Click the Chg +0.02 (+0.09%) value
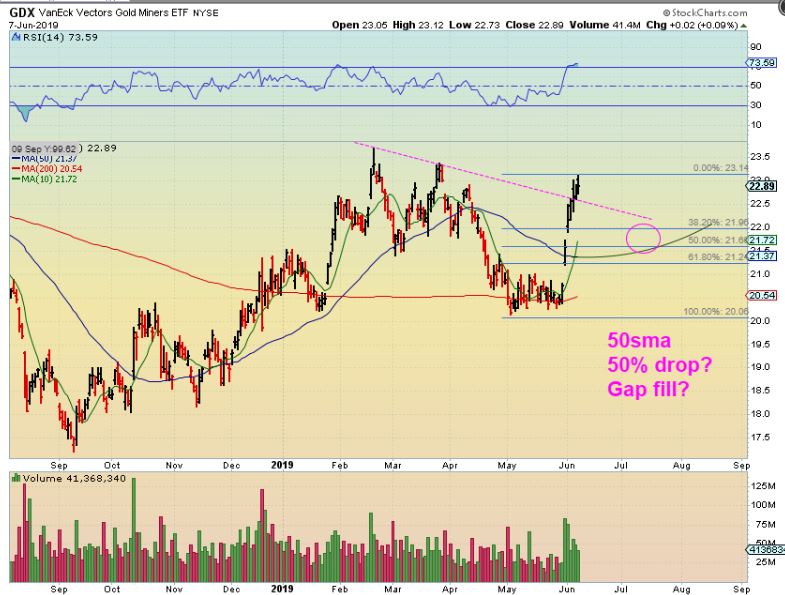Screen dimensions: 785x595 point(692,25)
